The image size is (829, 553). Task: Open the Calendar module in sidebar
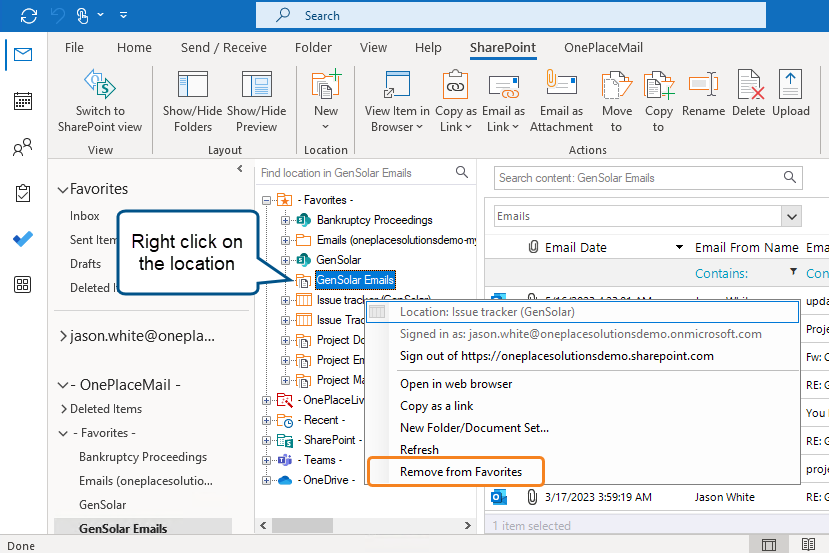pyautogui.click(x=23, y=101)
